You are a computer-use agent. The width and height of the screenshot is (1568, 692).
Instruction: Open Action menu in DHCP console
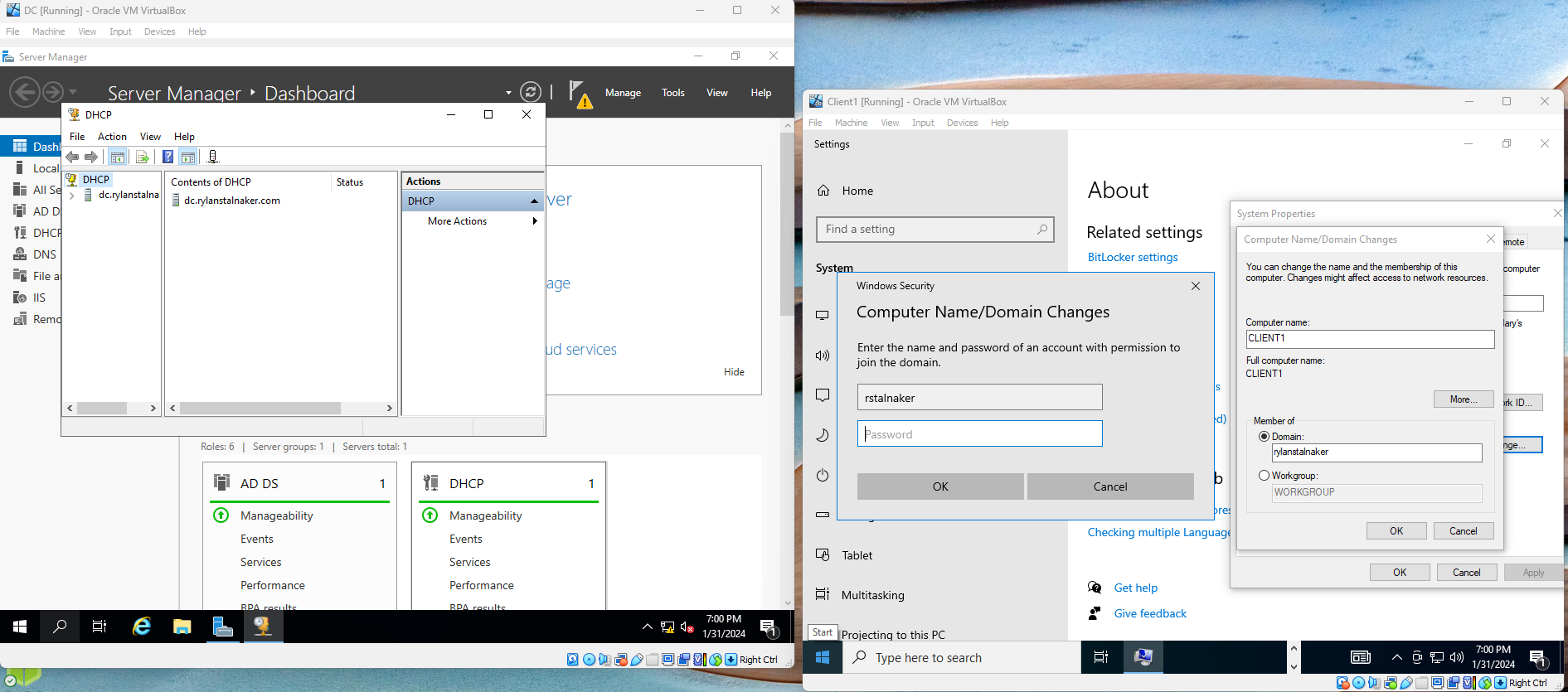point(112,137)
